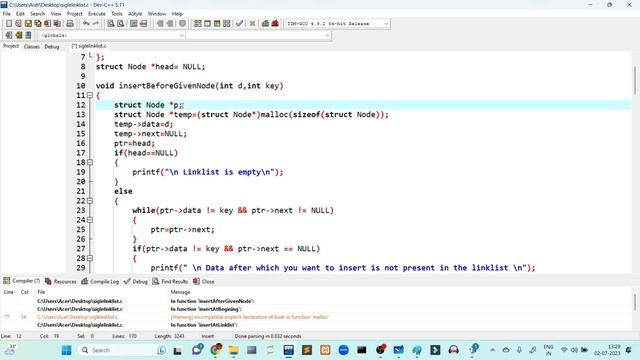Open the TDM-GCC compiler set dropdown
The image size is (640, 360).
[x=337, y=24]
